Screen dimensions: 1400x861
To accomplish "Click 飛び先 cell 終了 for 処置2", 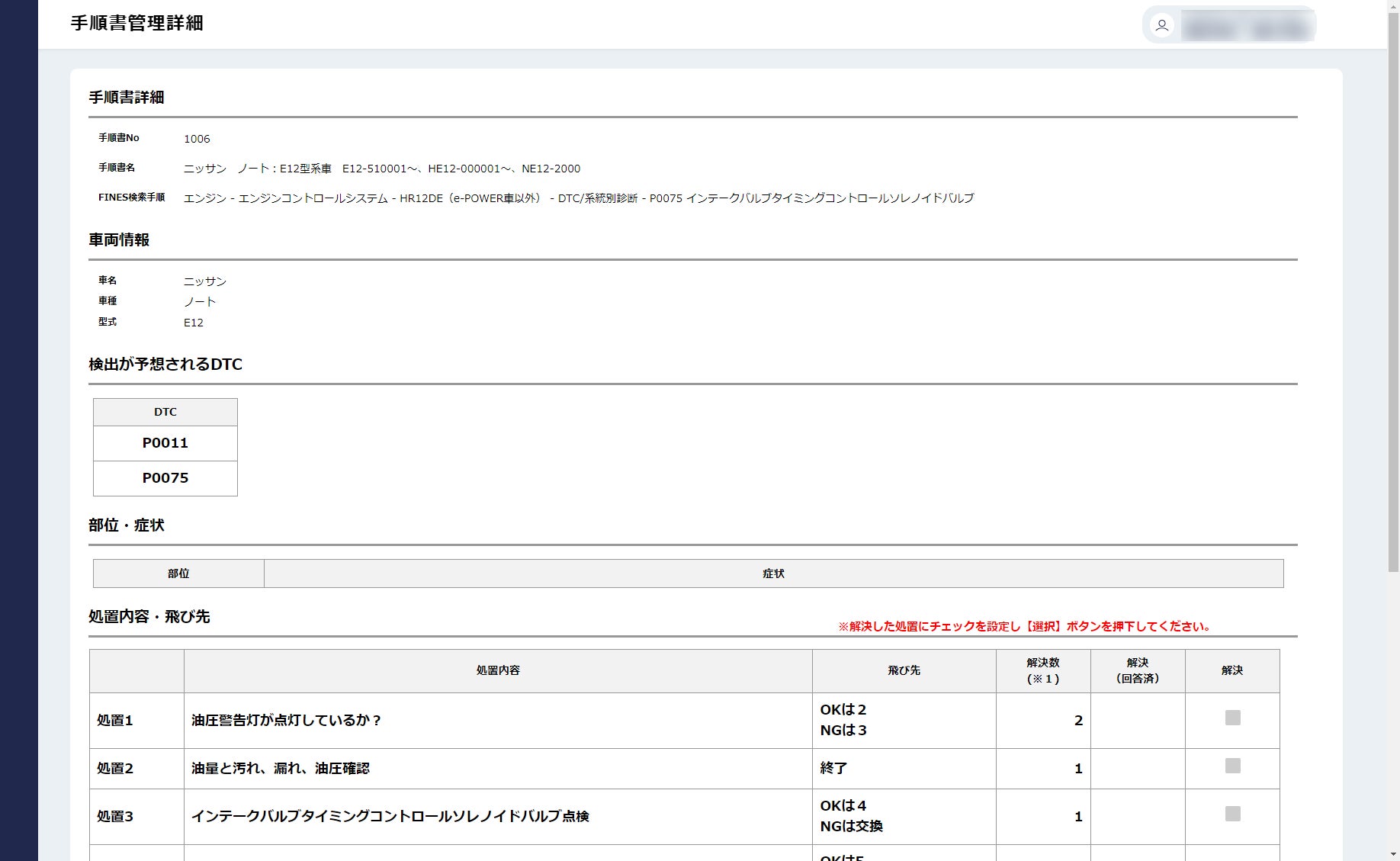I will (904, 769).
